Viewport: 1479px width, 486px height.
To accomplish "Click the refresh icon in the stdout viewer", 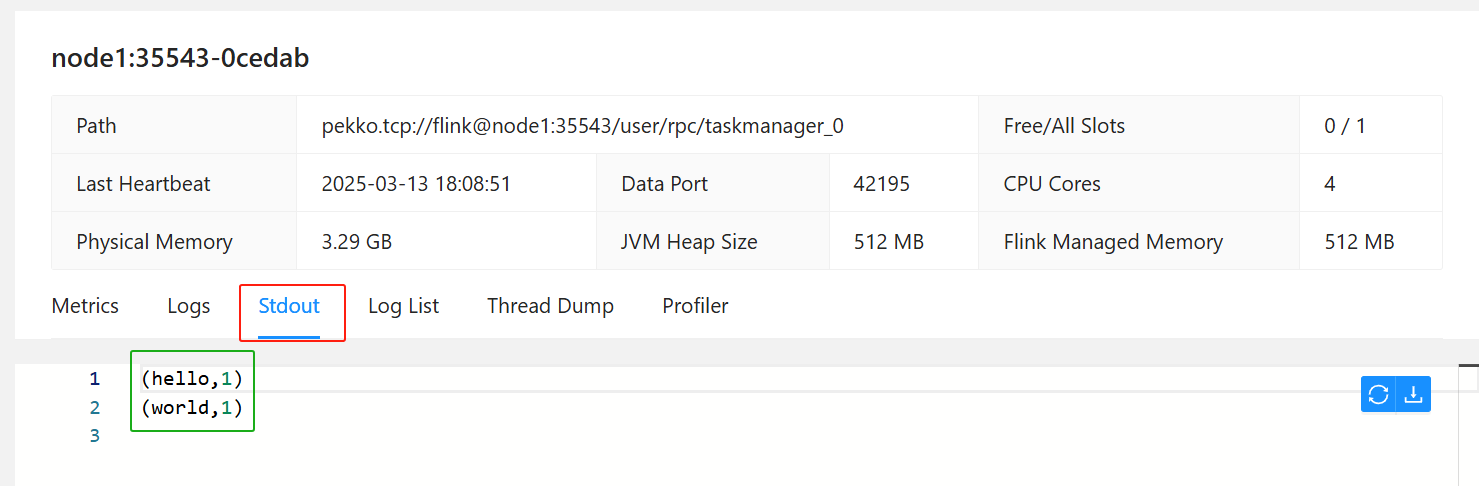I will click(1378, 394).
